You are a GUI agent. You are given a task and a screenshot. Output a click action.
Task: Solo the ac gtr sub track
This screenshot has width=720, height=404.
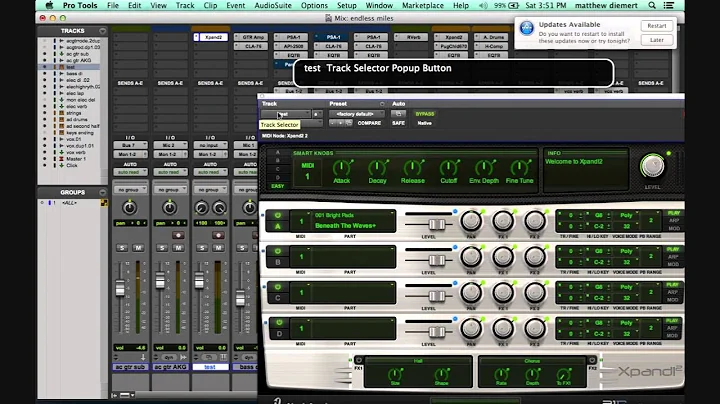click(122, 248)
